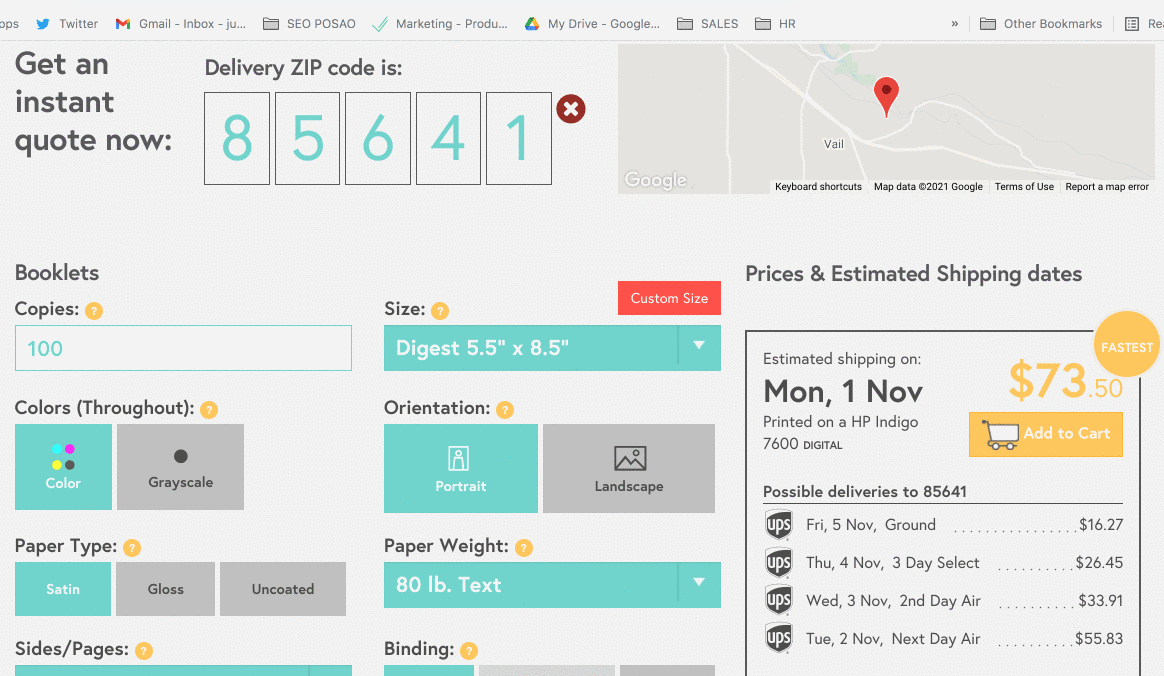Select UPS 3 Day Select delivery

coord(944,562)
